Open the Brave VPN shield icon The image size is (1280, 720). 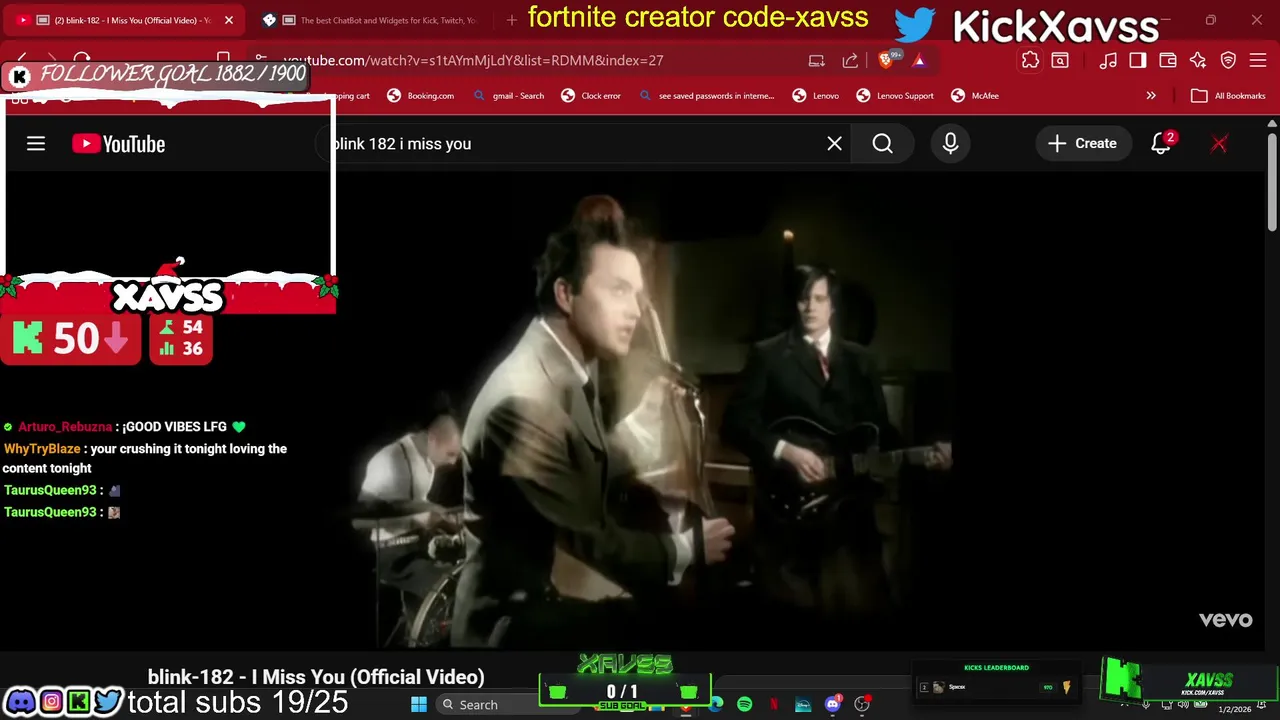1229,60
